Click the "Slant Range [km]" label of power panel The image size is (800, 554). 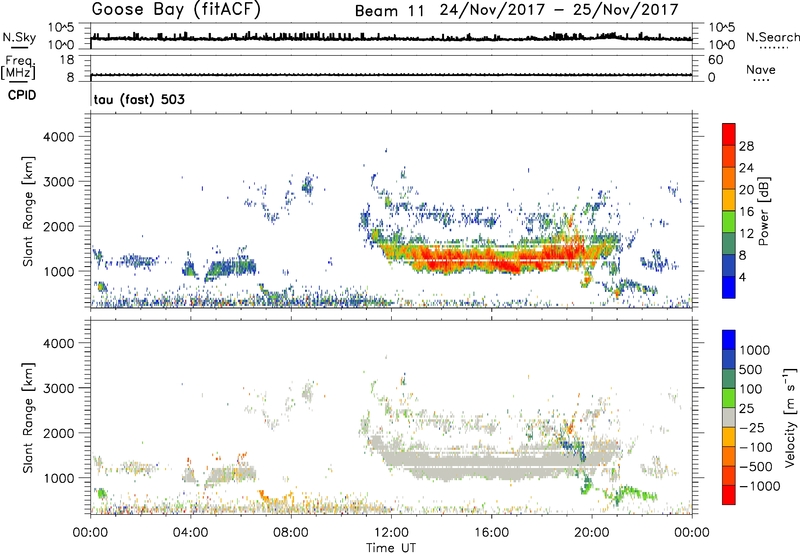pyautogui.click(x=28, y=211)
